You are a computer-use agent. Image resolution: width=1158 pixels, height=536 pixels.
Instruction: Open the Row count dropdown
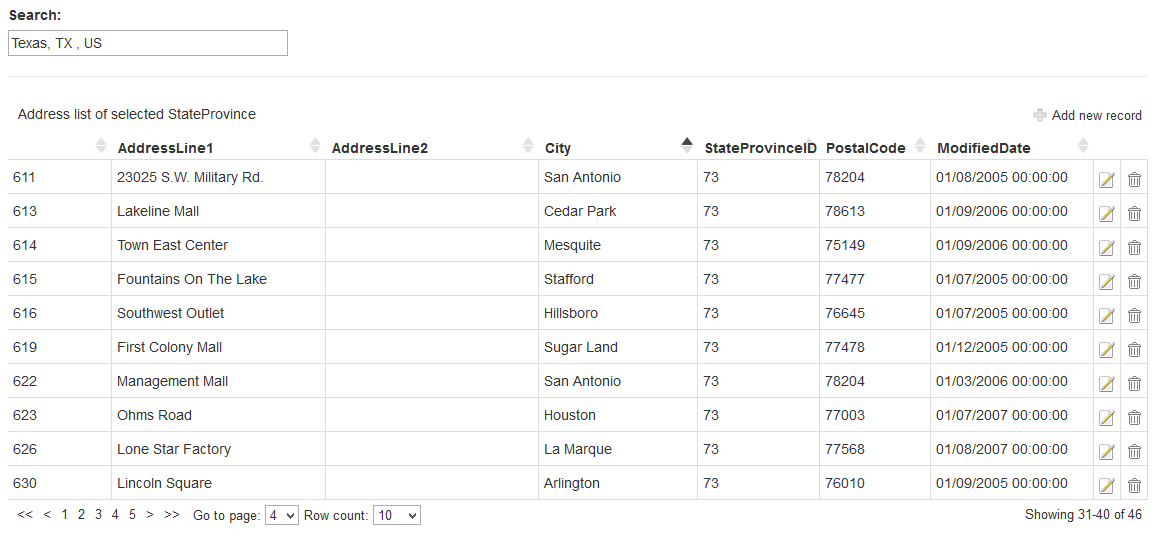tap(396, 515)
